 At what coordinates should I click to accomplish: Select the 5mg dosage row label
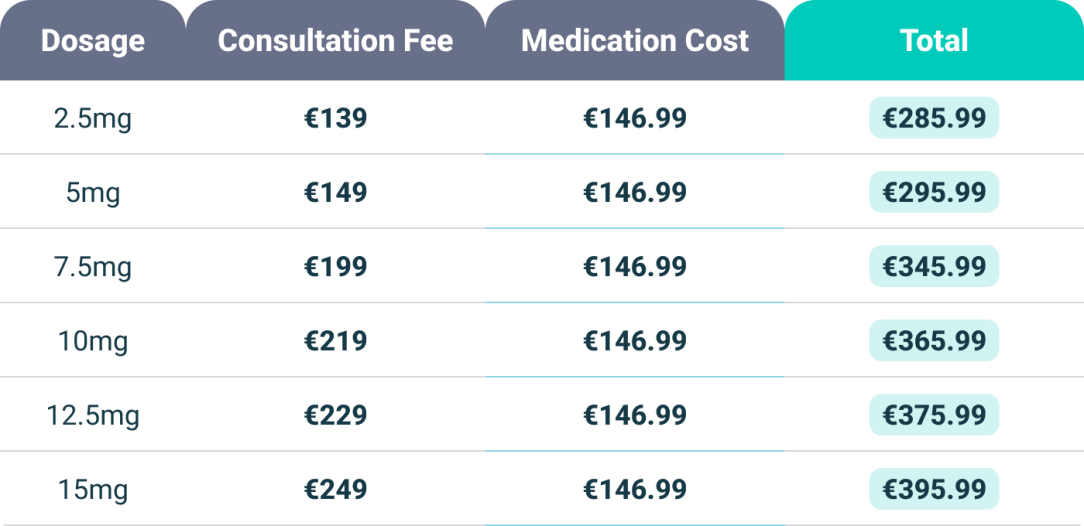click(93, 193)
